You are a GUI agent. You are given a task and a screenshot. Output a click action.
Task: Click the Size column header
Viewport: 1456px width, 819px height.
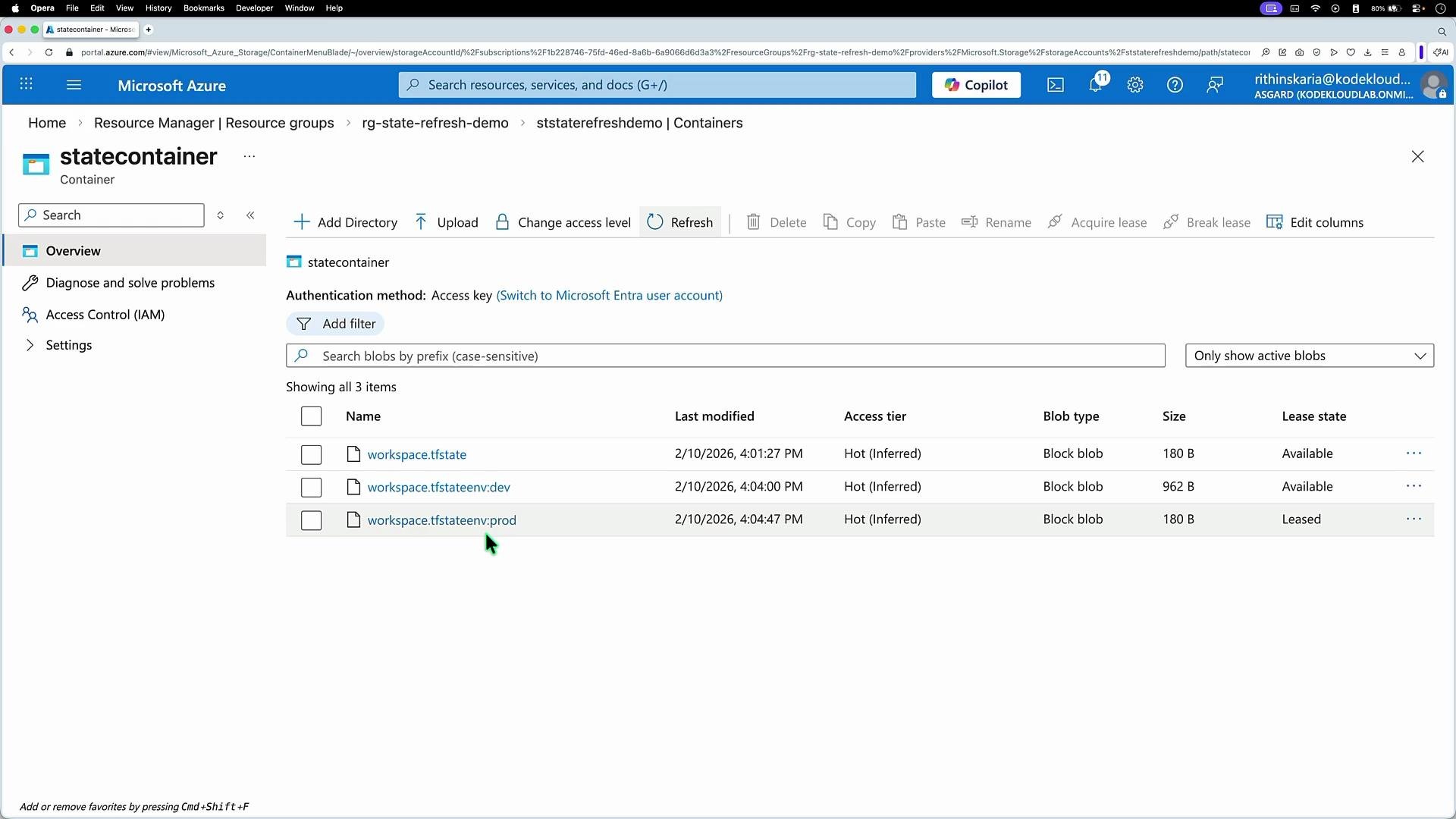[1174, 416]
